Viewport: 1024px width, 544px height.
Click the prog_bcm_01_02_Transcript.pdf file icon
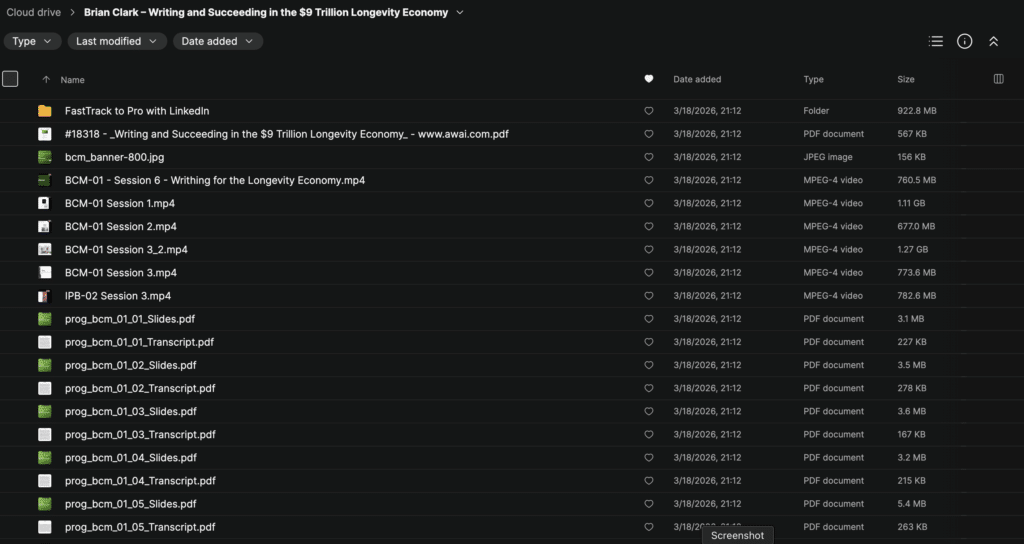[44, 389]
